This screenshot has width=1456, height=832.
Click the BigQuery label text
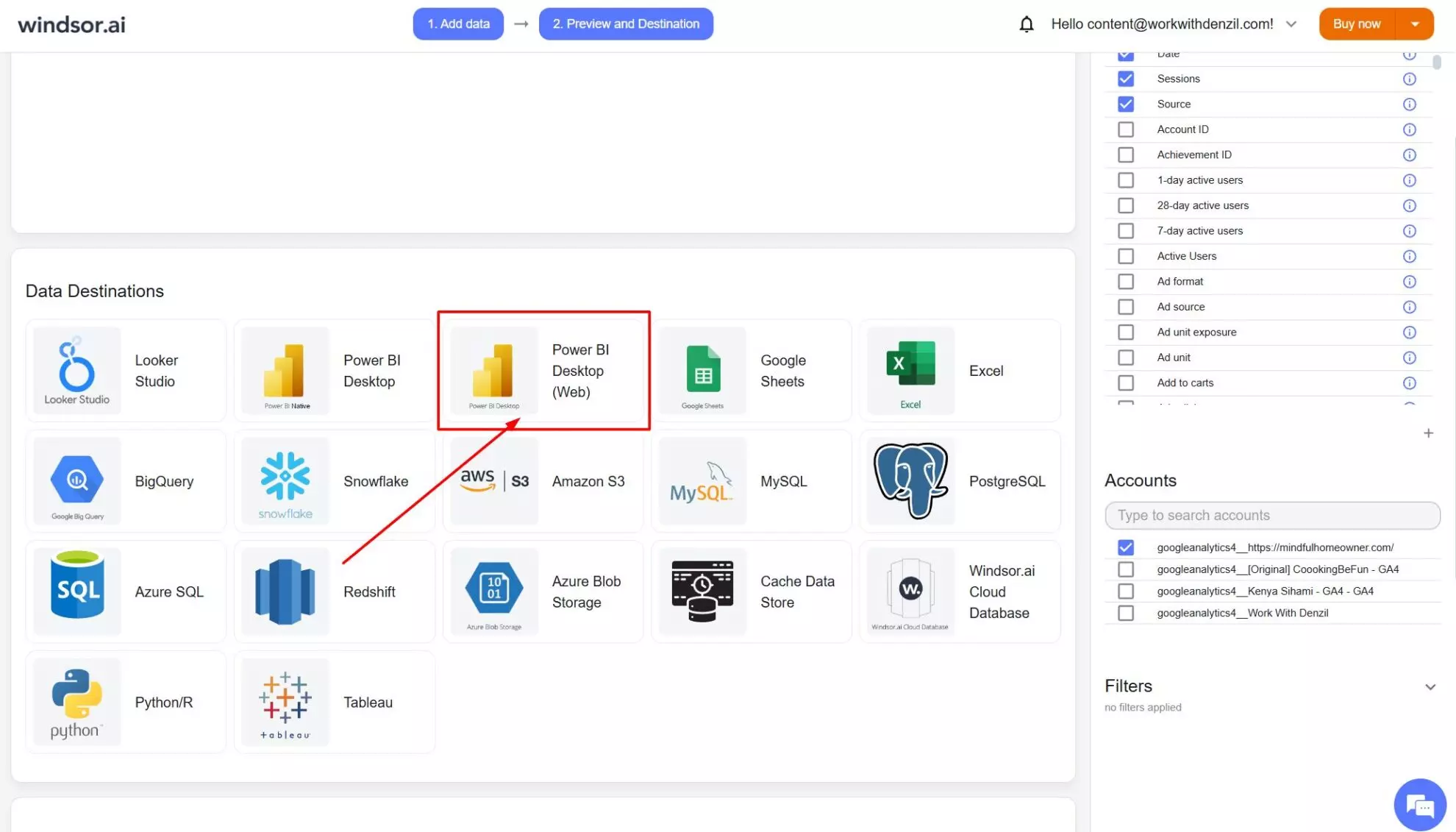[164, 481]
